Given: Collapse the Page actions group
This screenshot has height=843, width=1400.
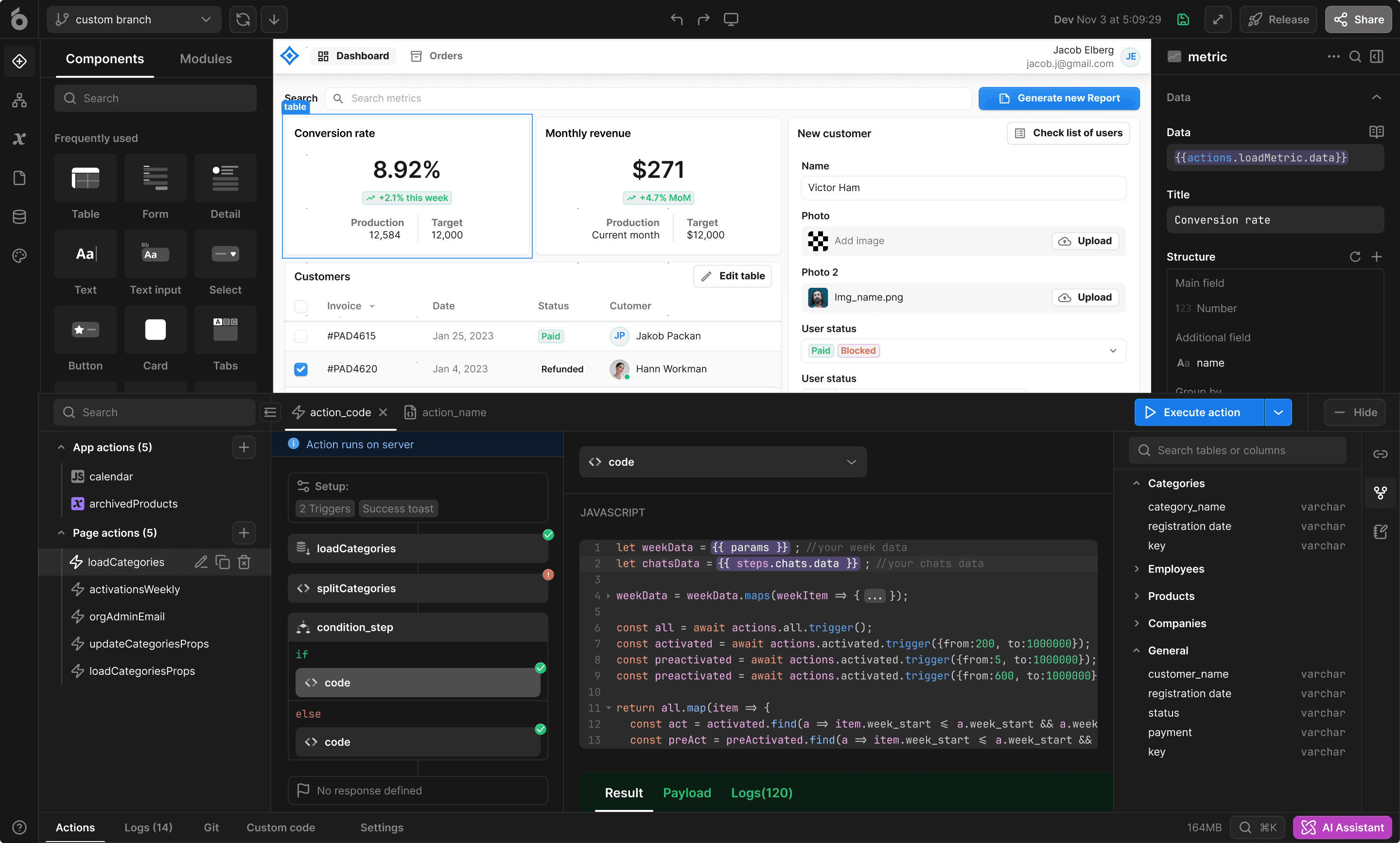Looking at the screenshot, I should point(61,533).
